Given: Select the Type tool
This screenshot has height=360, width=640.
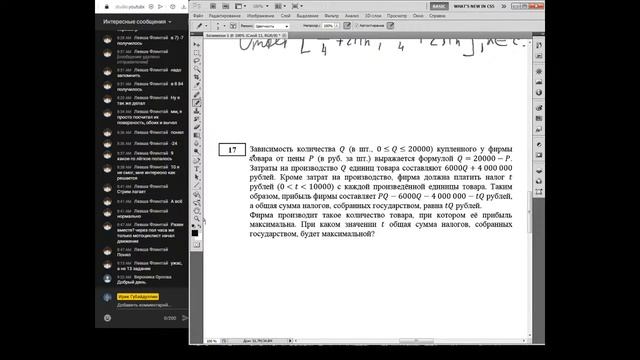Looking at the screenshot, I should [197, 169].
